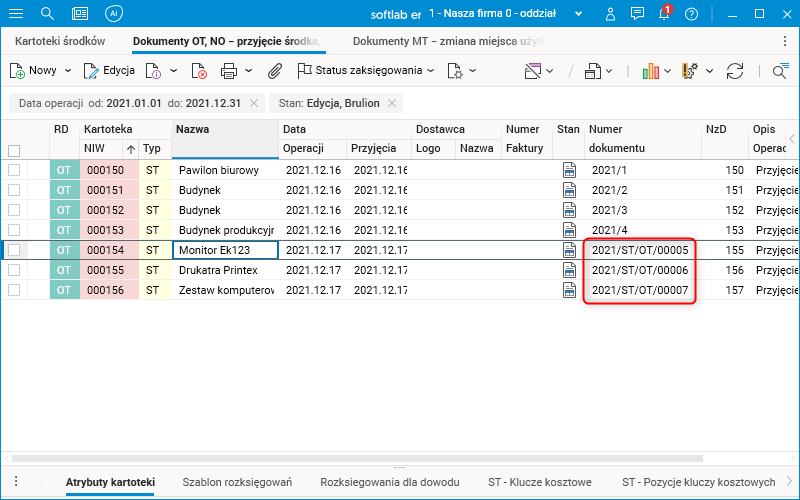The height and width of the screenshot is (500, 800).
Task: Click status icon for document 2021/ST/OT/00007
Action: click(569, 290)
